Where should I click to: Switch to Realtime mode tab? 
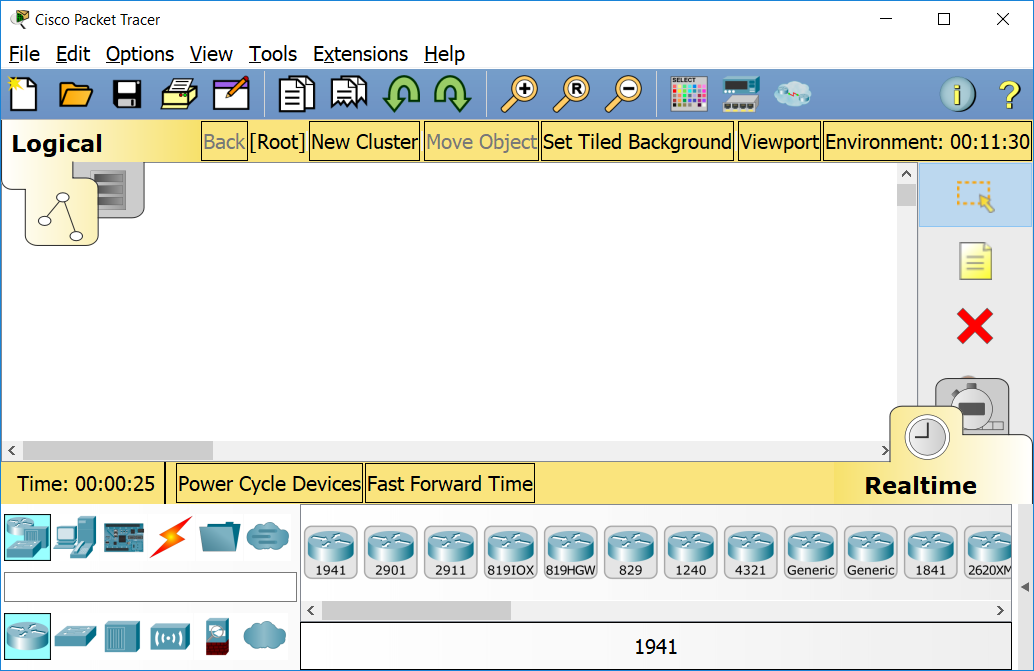click(920, 485)
